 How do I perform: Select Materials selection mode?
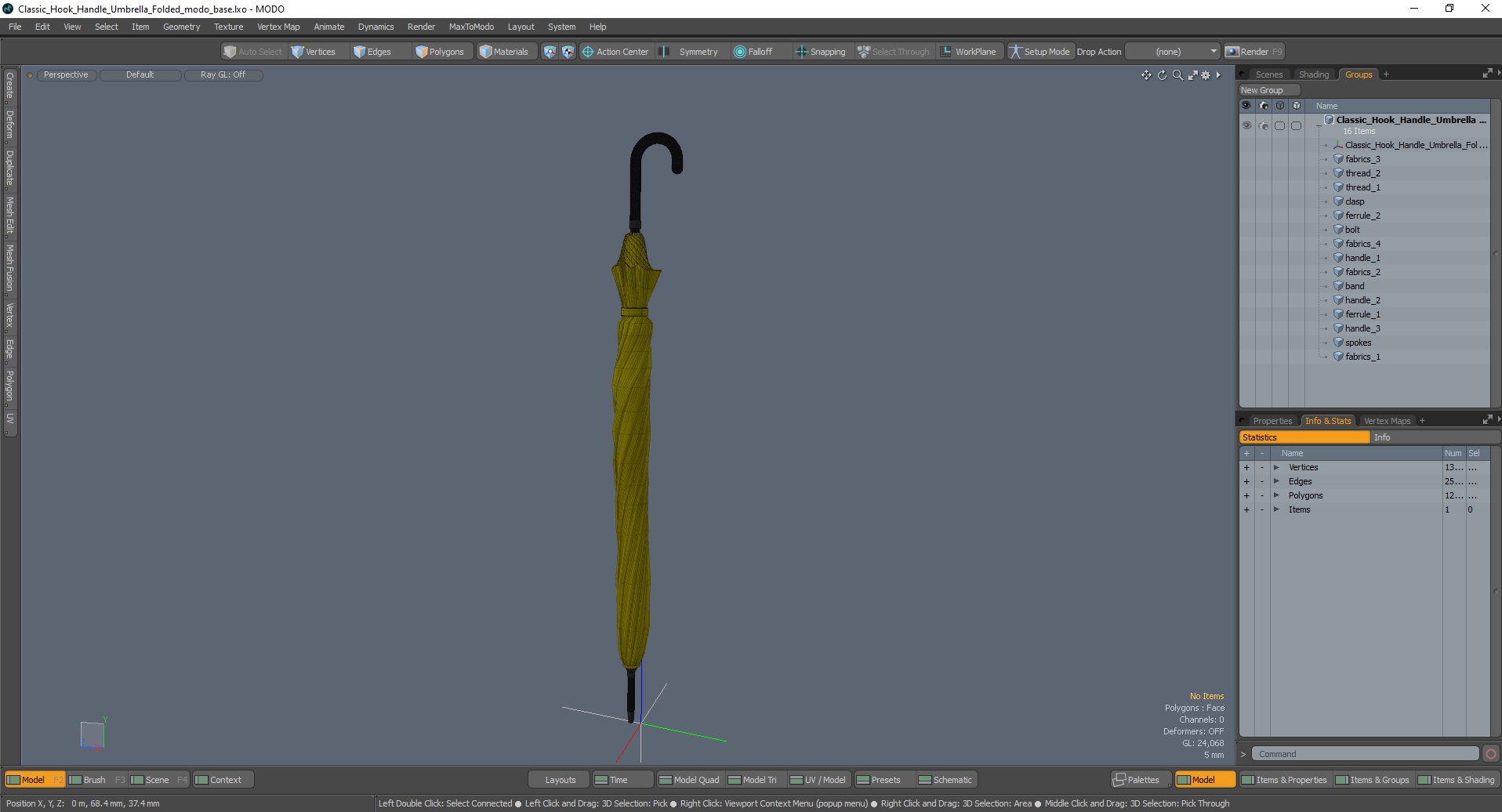(x=504, y=52)
